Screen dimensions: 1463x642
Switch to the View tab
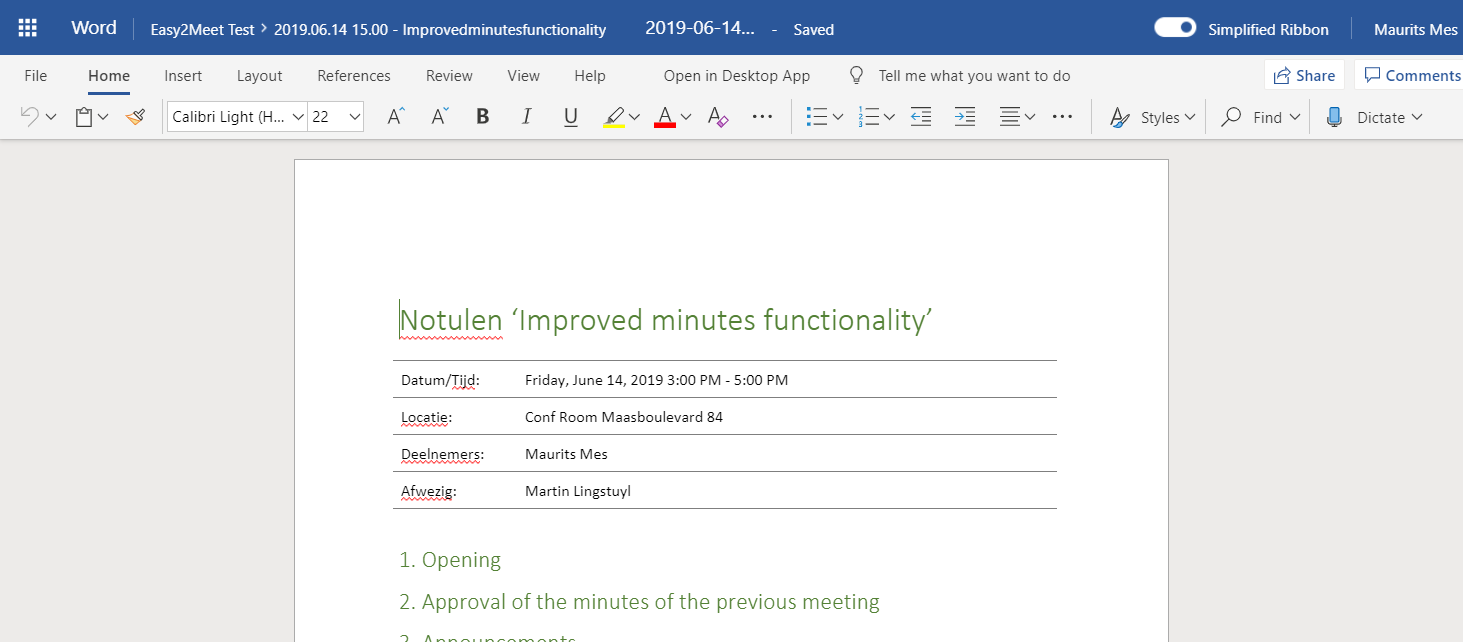click(523, 75)
